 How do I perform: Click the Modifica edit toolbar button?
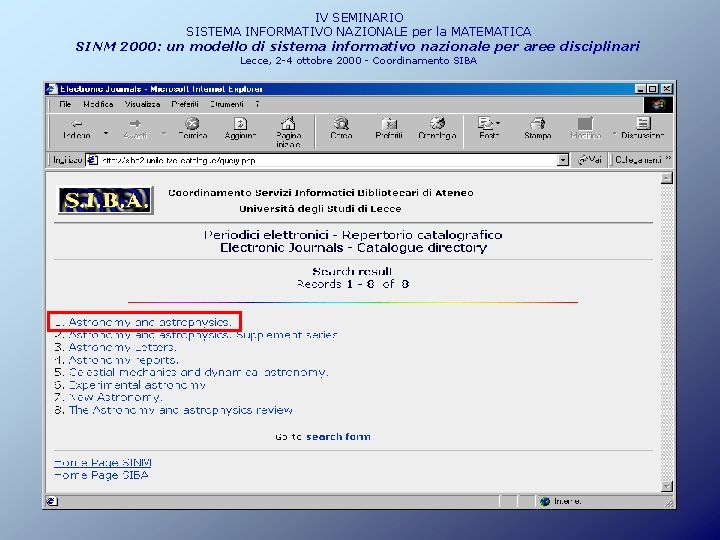click(x=585, y=129)
